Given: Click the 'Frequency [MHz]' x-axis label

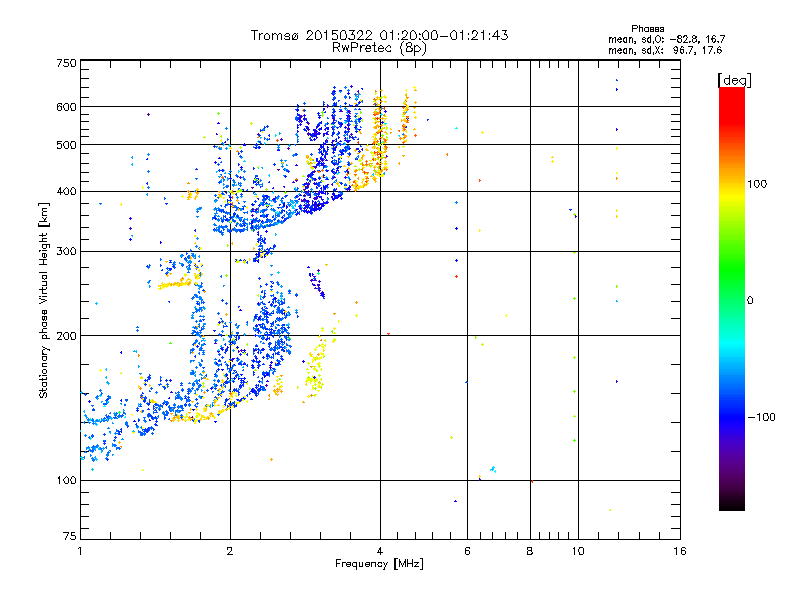Looking at the screenshot, I should click(x=379, y=564).
